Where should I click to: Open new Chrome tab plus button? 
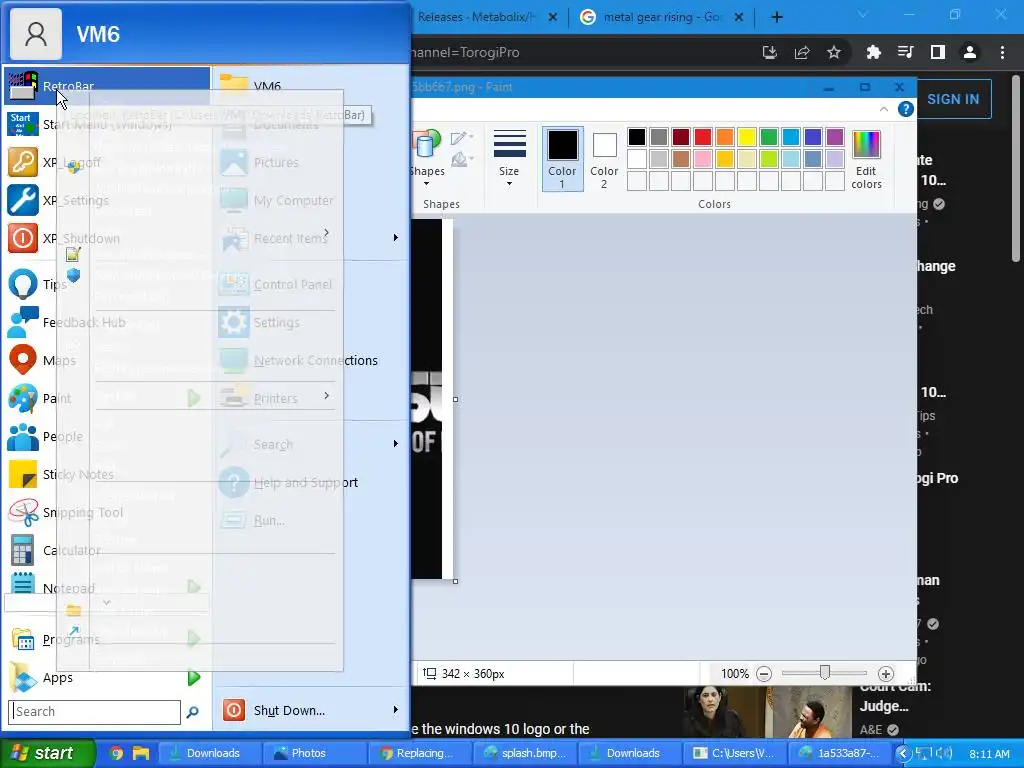tap(776, 17)
